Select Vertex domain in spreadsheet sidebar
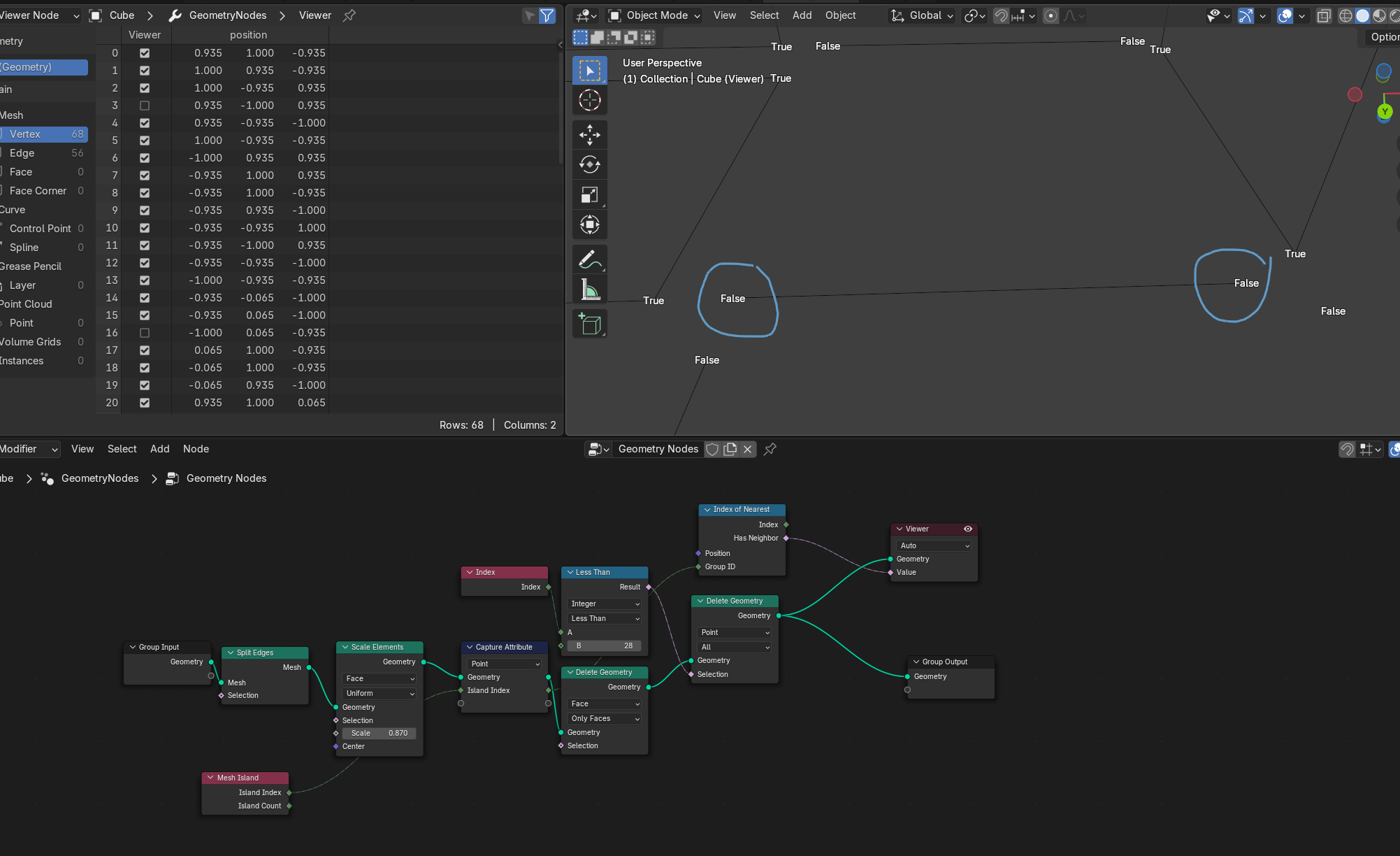 (x=44, y=134)
